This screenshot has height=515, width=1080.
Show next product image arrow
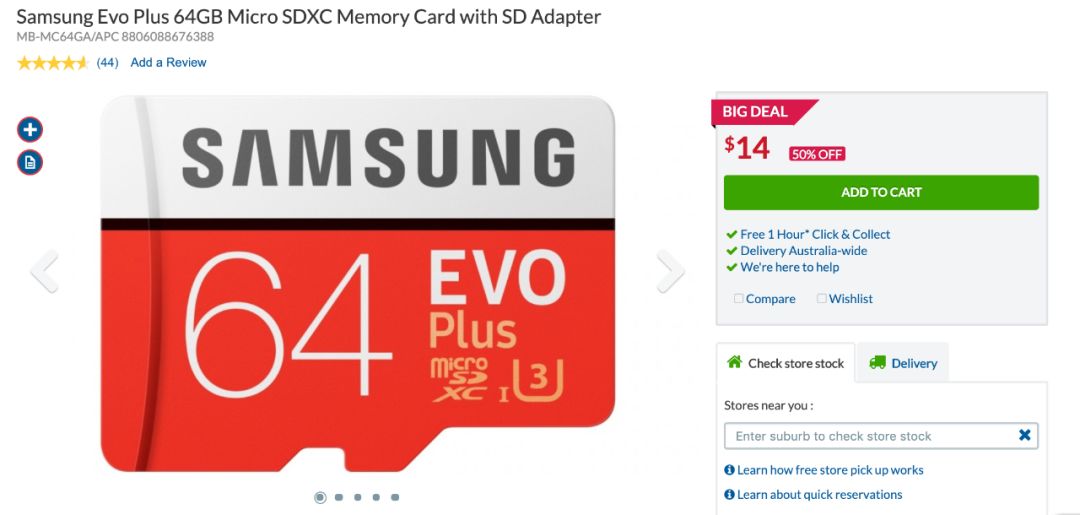click(670, 271)
